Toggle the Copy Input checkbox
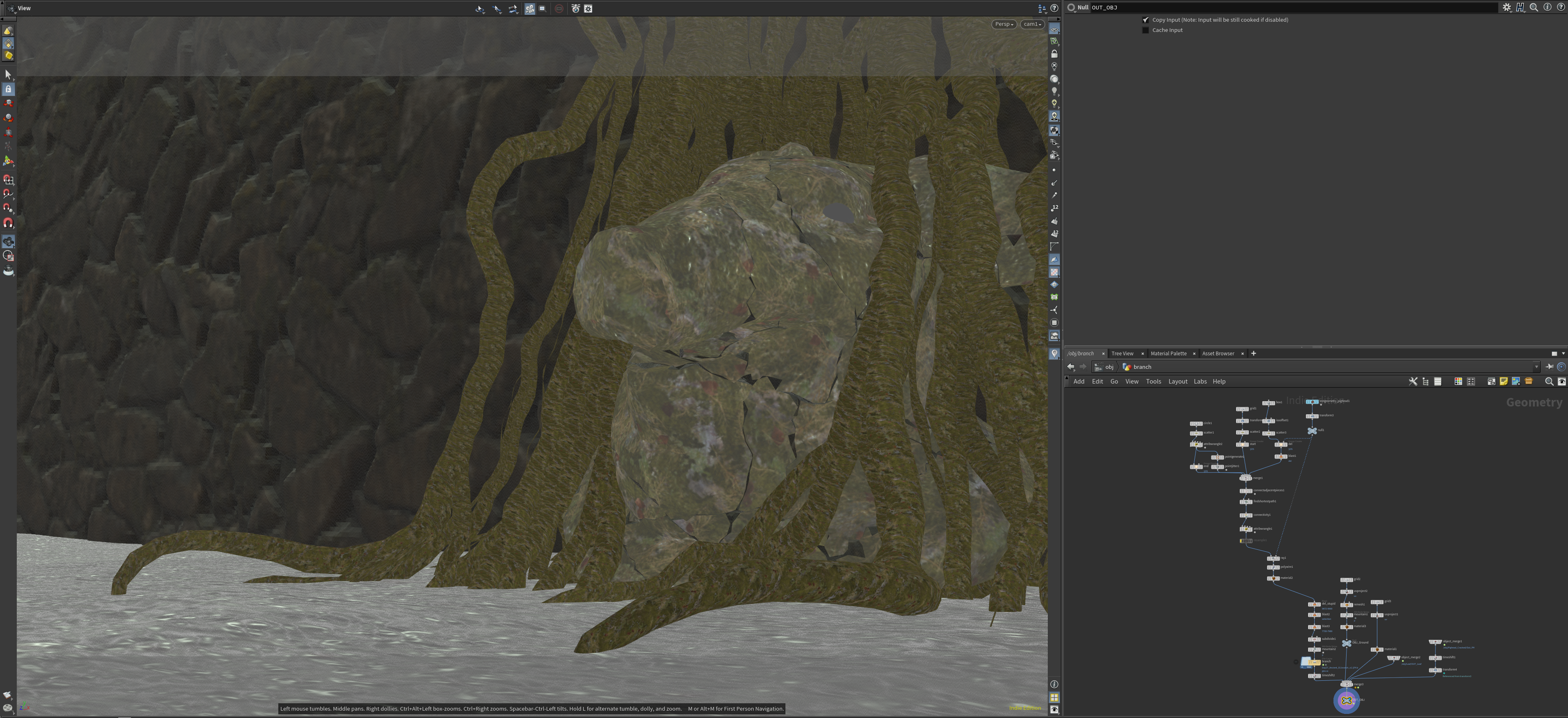Viewport: 1568px width, 718px height. pos(1146,20)
